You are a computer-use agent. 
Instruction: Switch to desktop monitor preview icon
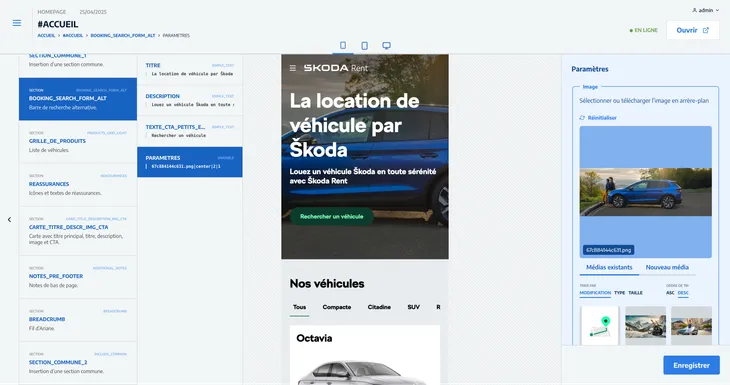tap(386, 46)
